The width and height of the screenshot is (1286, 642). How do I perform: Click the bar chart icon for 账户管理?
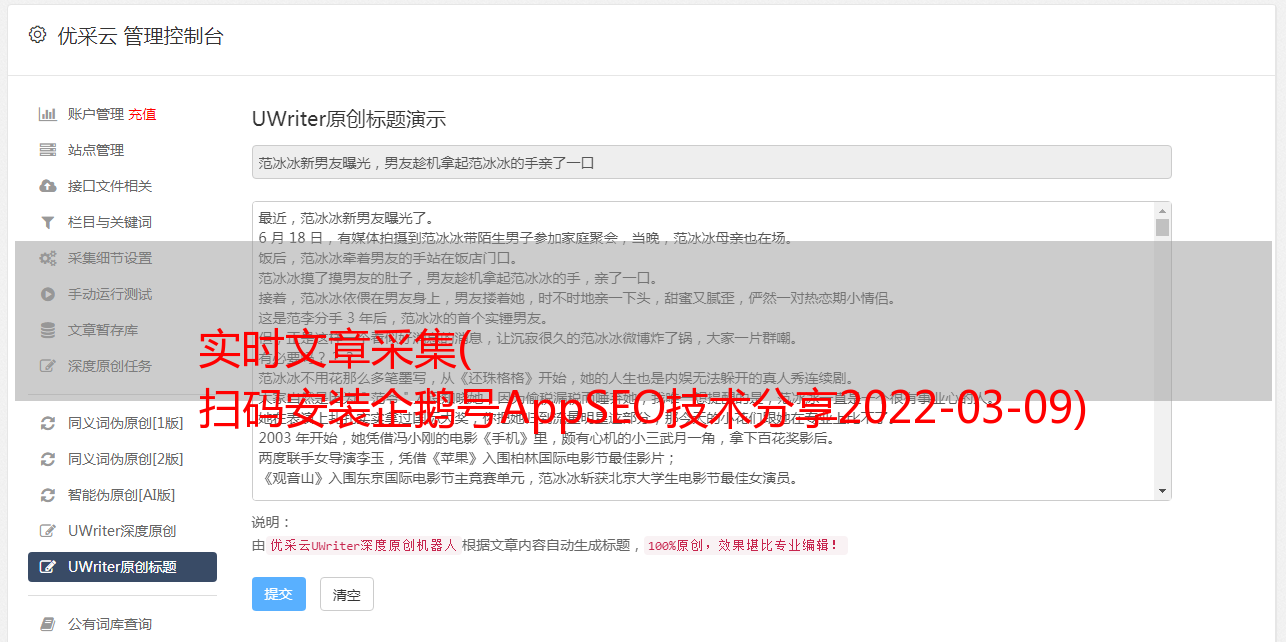(47, 114)
